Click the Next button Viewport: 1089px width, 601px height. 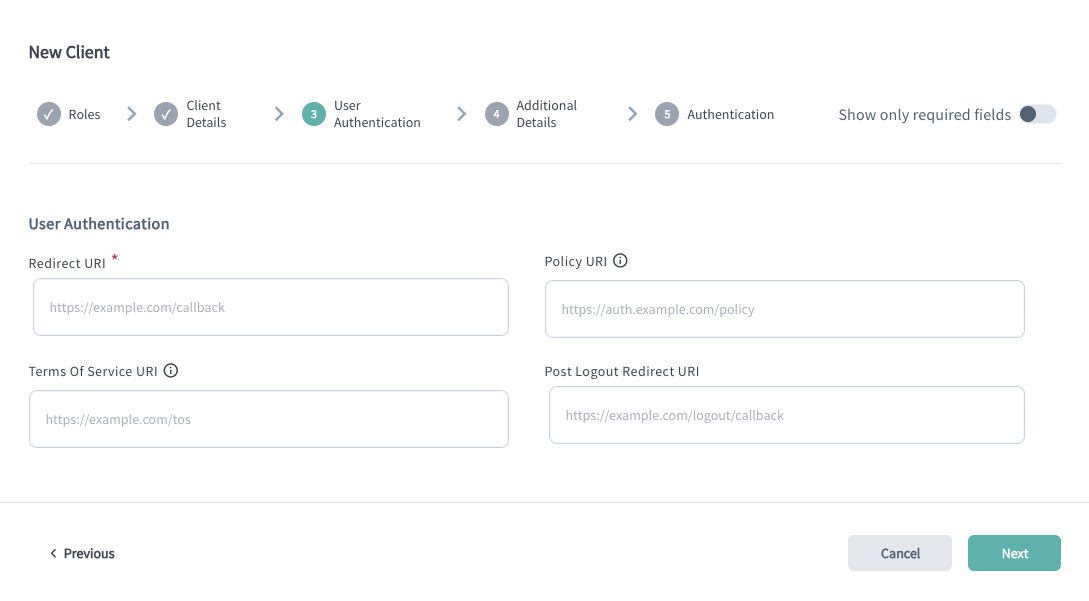[1014, 553]
